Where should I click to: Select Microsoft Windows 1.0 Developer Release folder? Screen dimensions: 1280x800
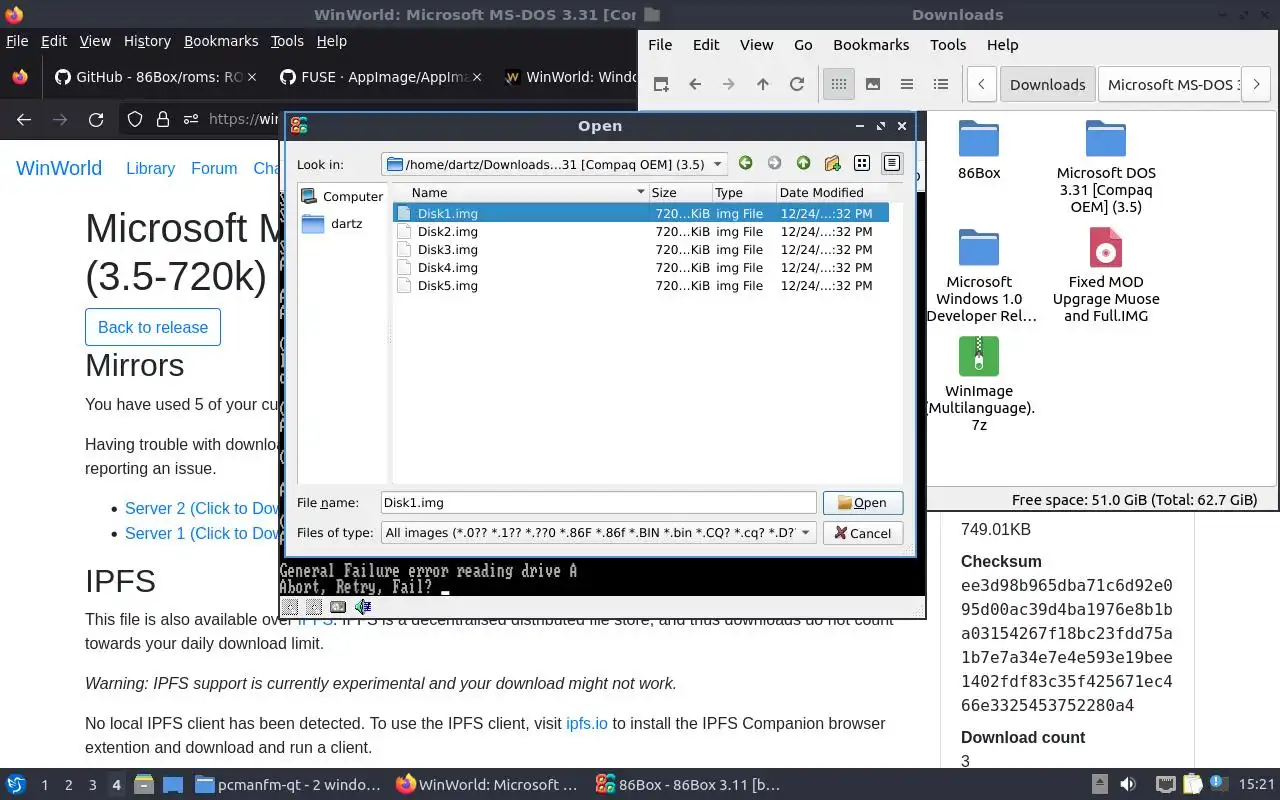coord(979,275)
